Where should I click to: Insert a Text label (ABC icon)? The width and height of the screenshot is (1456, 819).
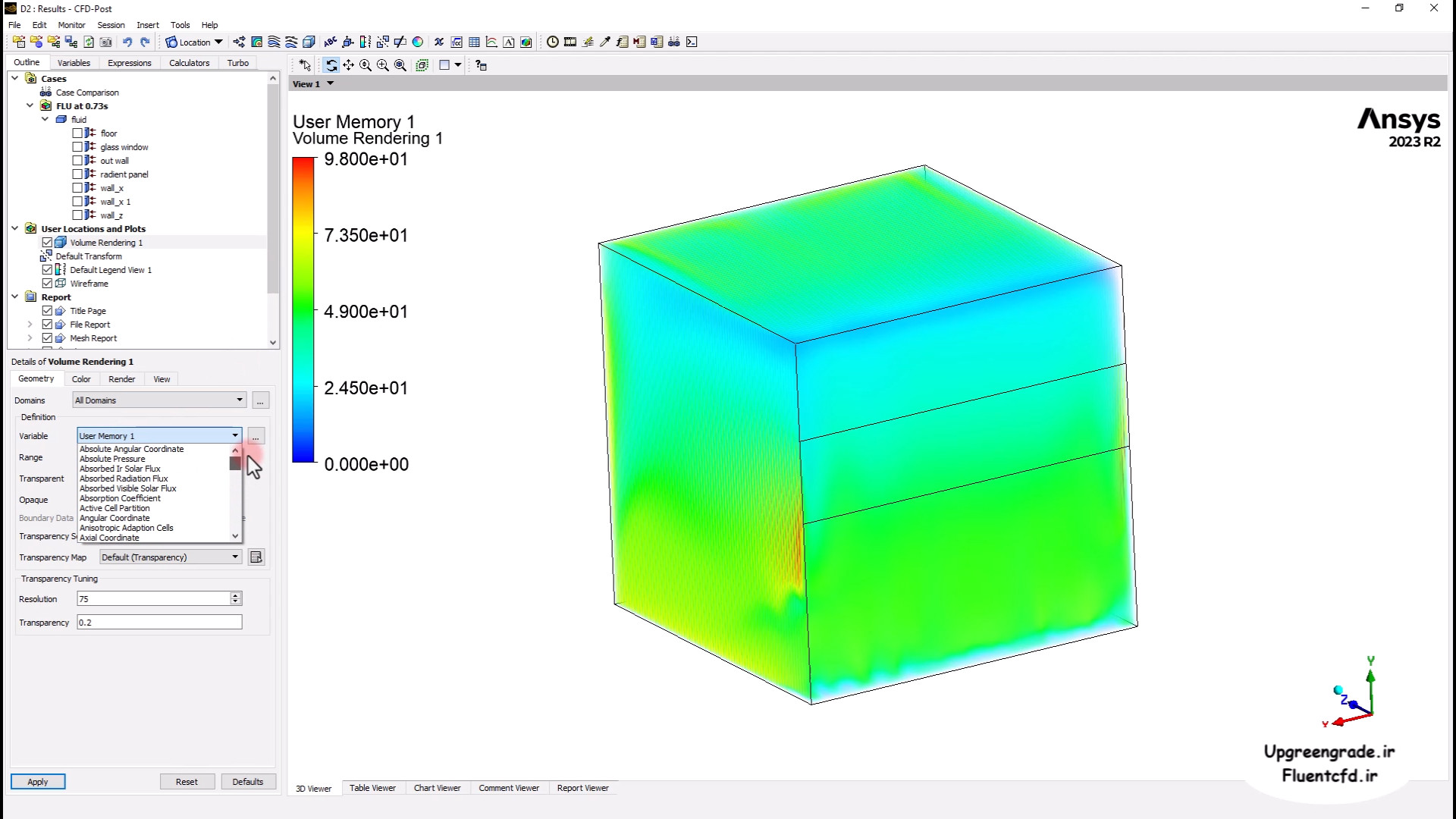click(x=330, y=42)
